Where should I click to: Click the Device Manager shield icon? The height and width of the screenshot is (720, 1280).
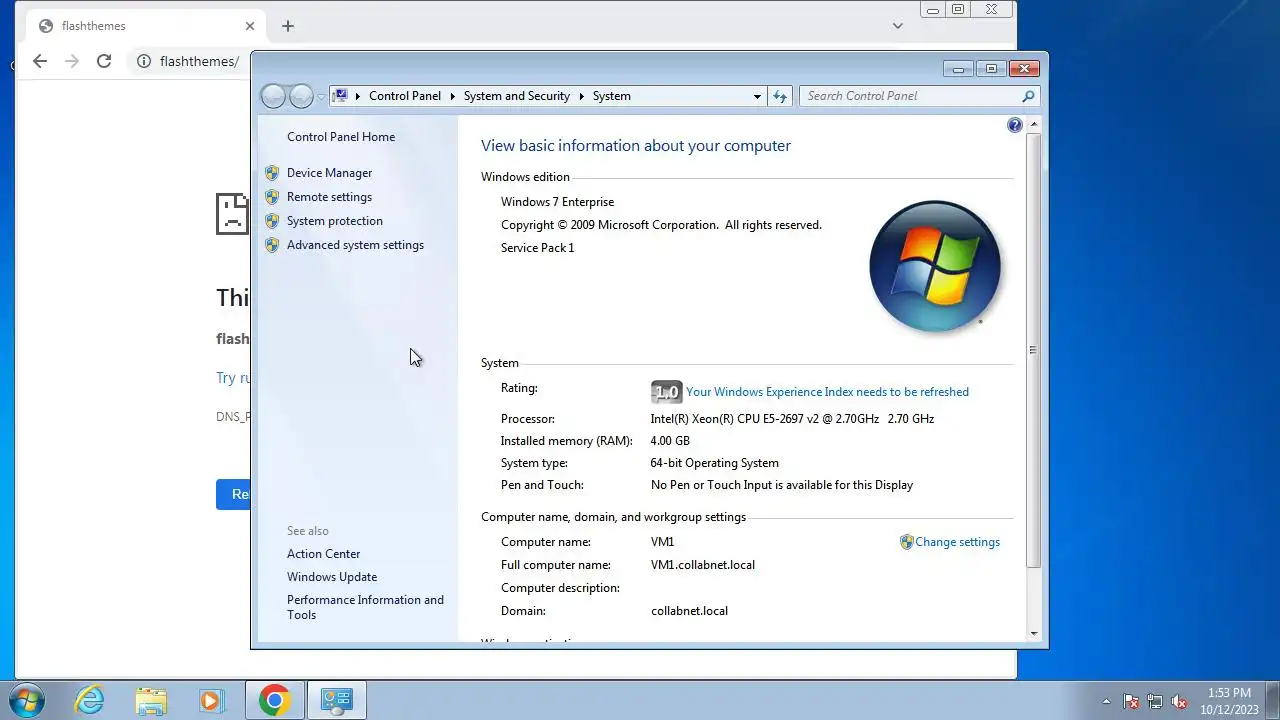pyautogui.click(x=272, y=173)
